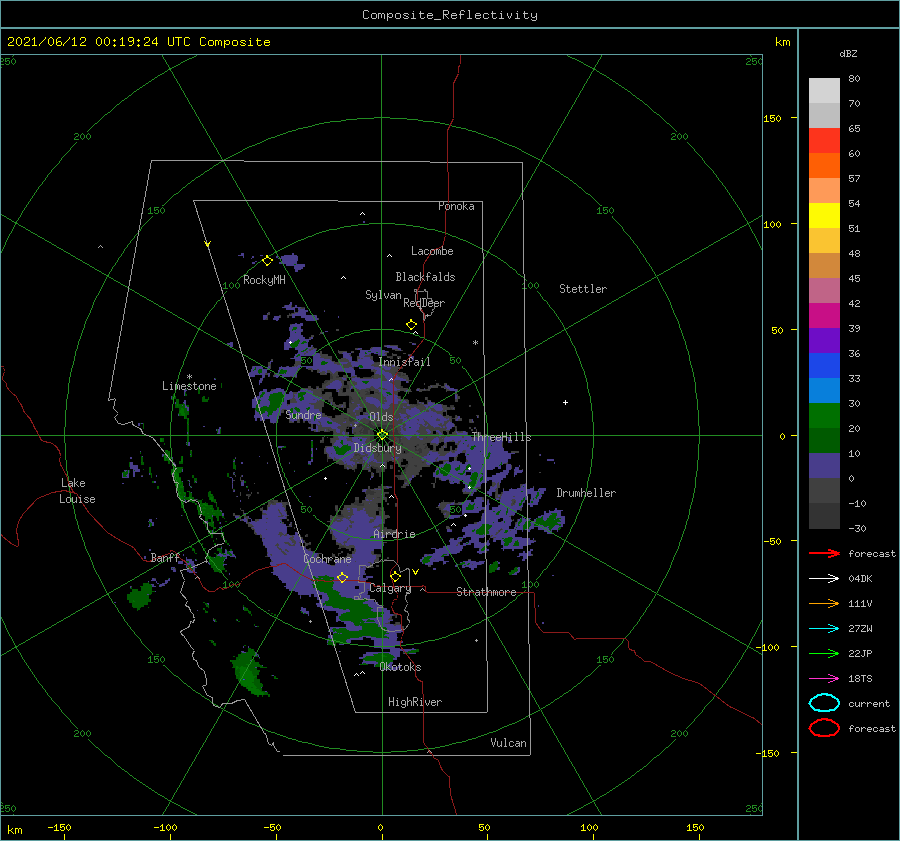Click the yellow diamond marker beside RockyMH
900x841 pixels.
coord(267,261)
